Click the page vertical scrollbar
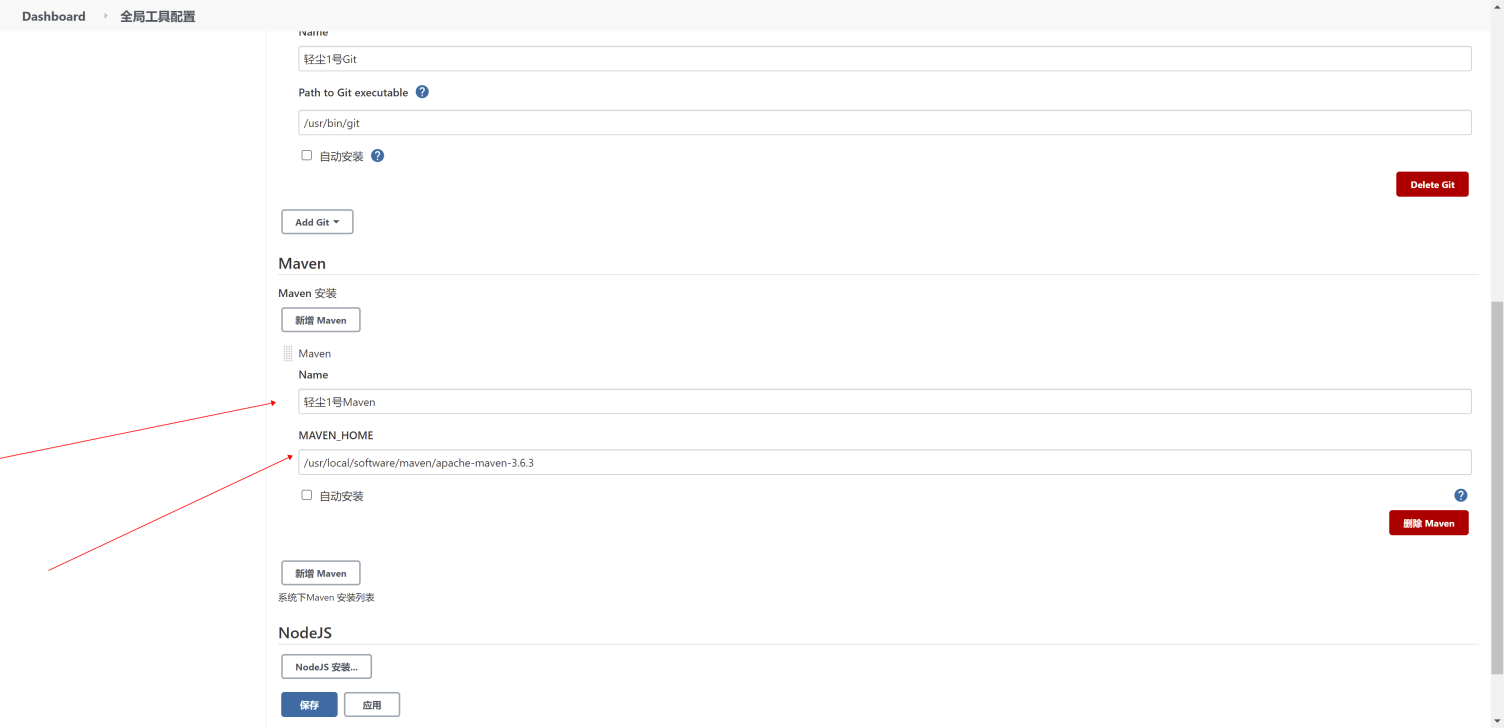1504x728 pixels. point(1496,480)
